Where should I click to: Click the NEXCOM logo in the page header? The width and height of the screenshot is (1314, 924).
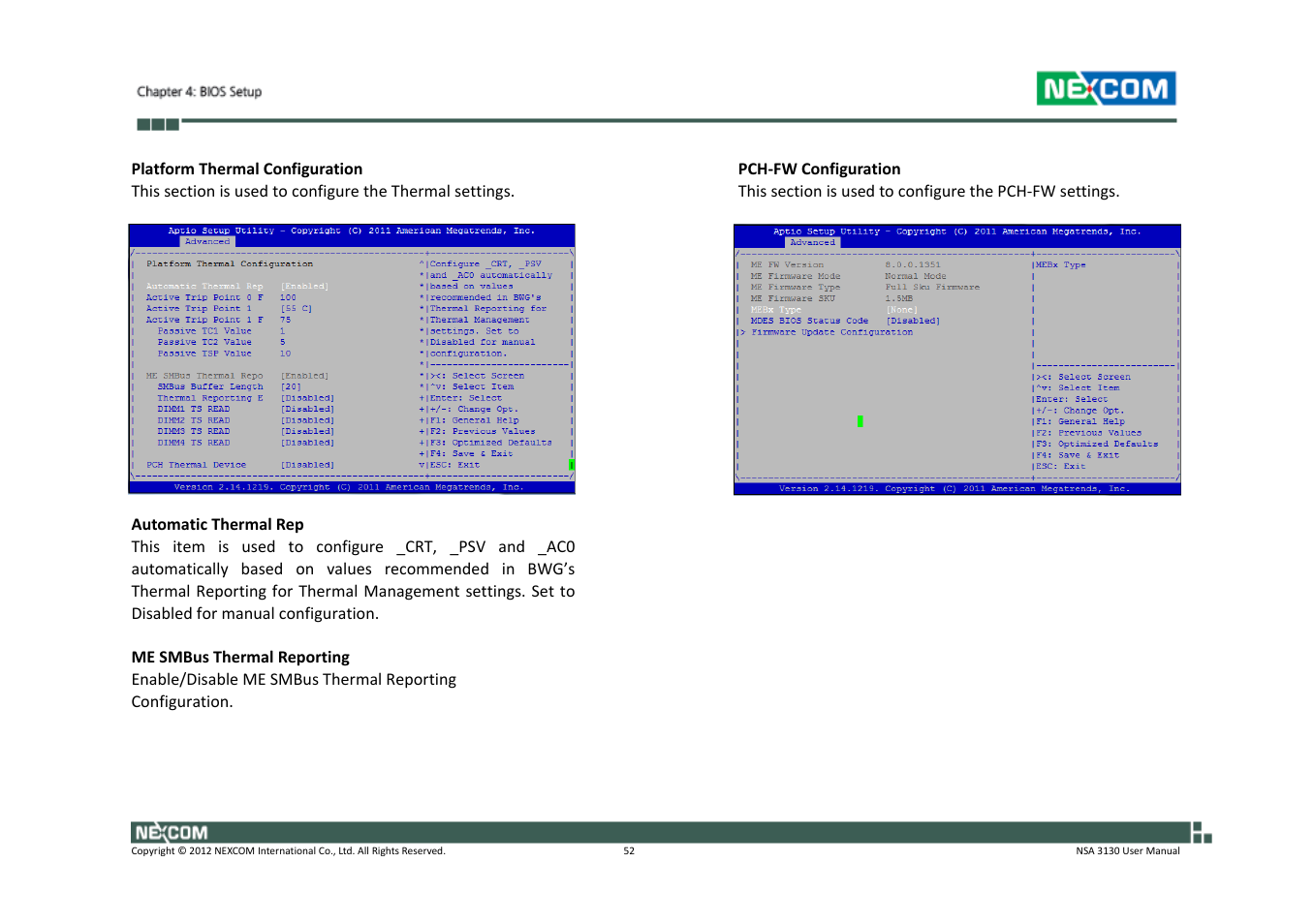[1106, 89]
